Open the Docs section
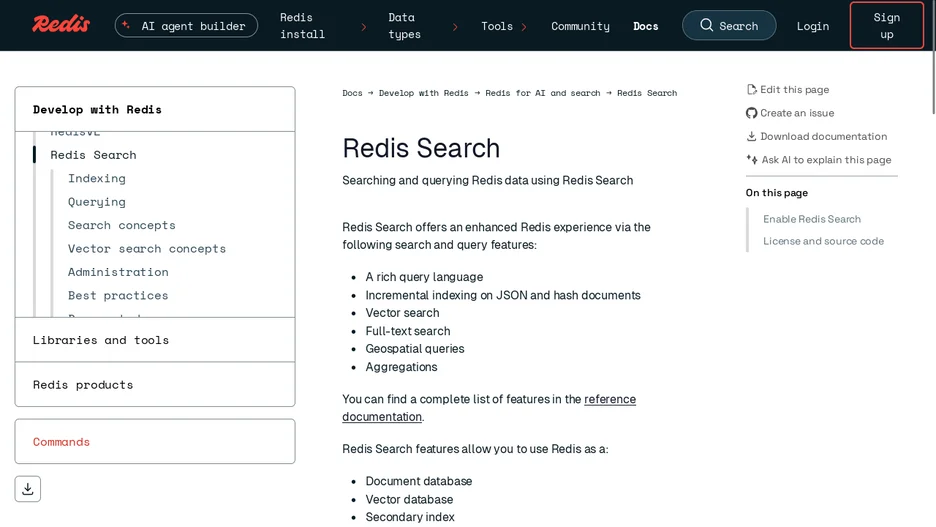The height and width of the screenshot is (527, 936). click(645, 26)
